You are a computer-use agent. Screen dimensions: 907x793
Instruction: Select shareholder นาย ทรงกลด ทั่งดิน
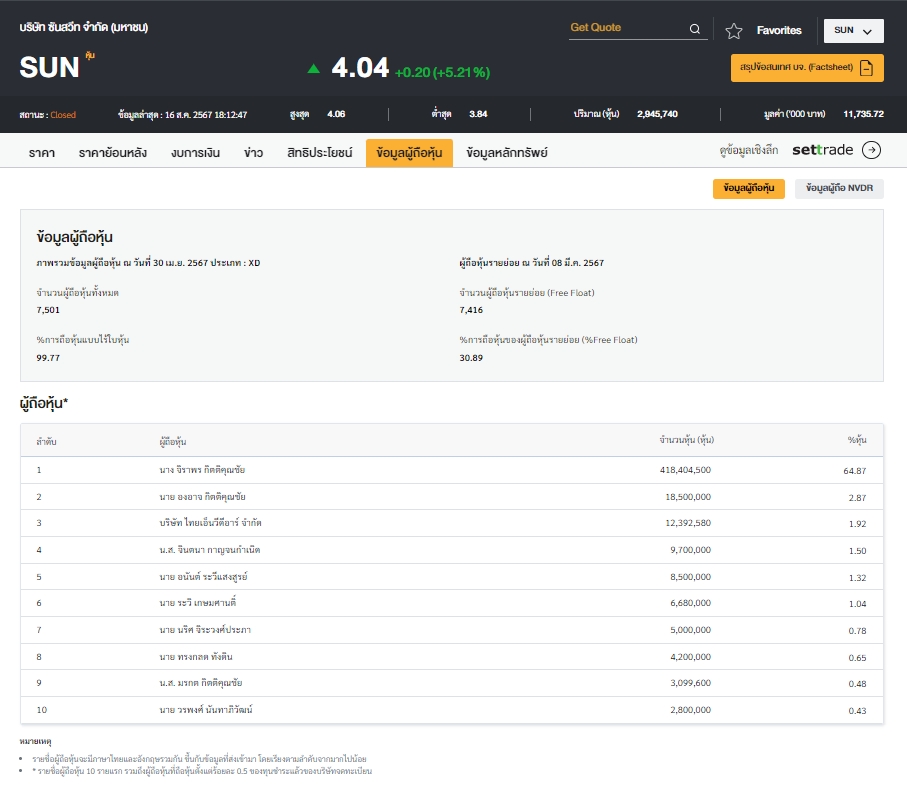pyautogui.click(x=196, y=657)
